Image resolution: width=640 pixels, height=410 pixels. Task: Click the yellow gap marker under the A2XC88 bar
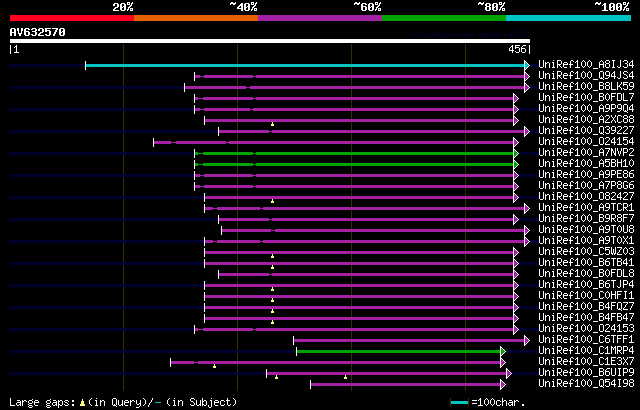point(272,124)
